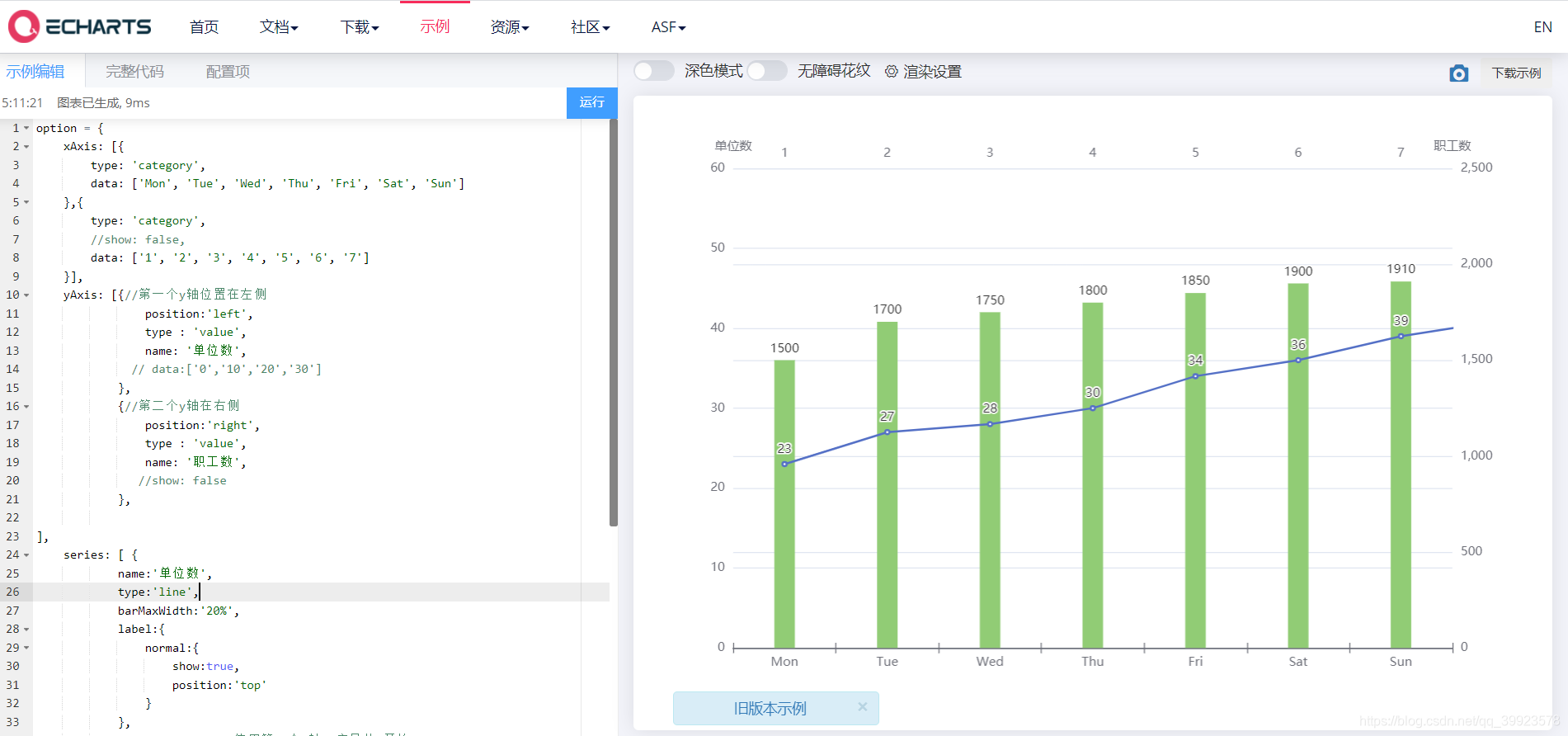Go to 首页 home page
The image size is (1568, 736).
204,27
